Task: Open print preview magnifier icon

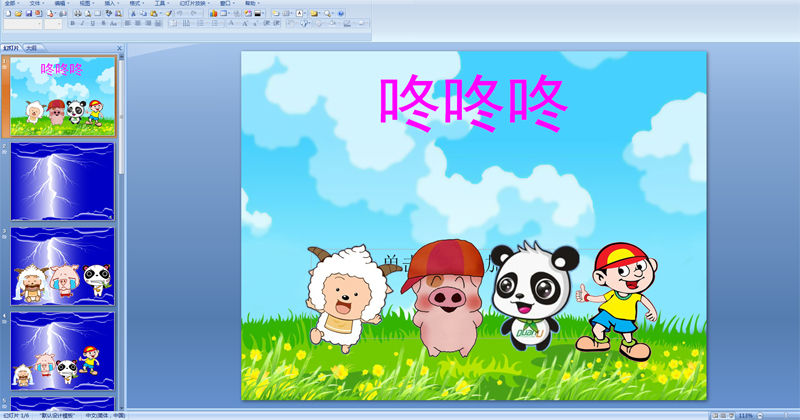Action: pos(88,14)
